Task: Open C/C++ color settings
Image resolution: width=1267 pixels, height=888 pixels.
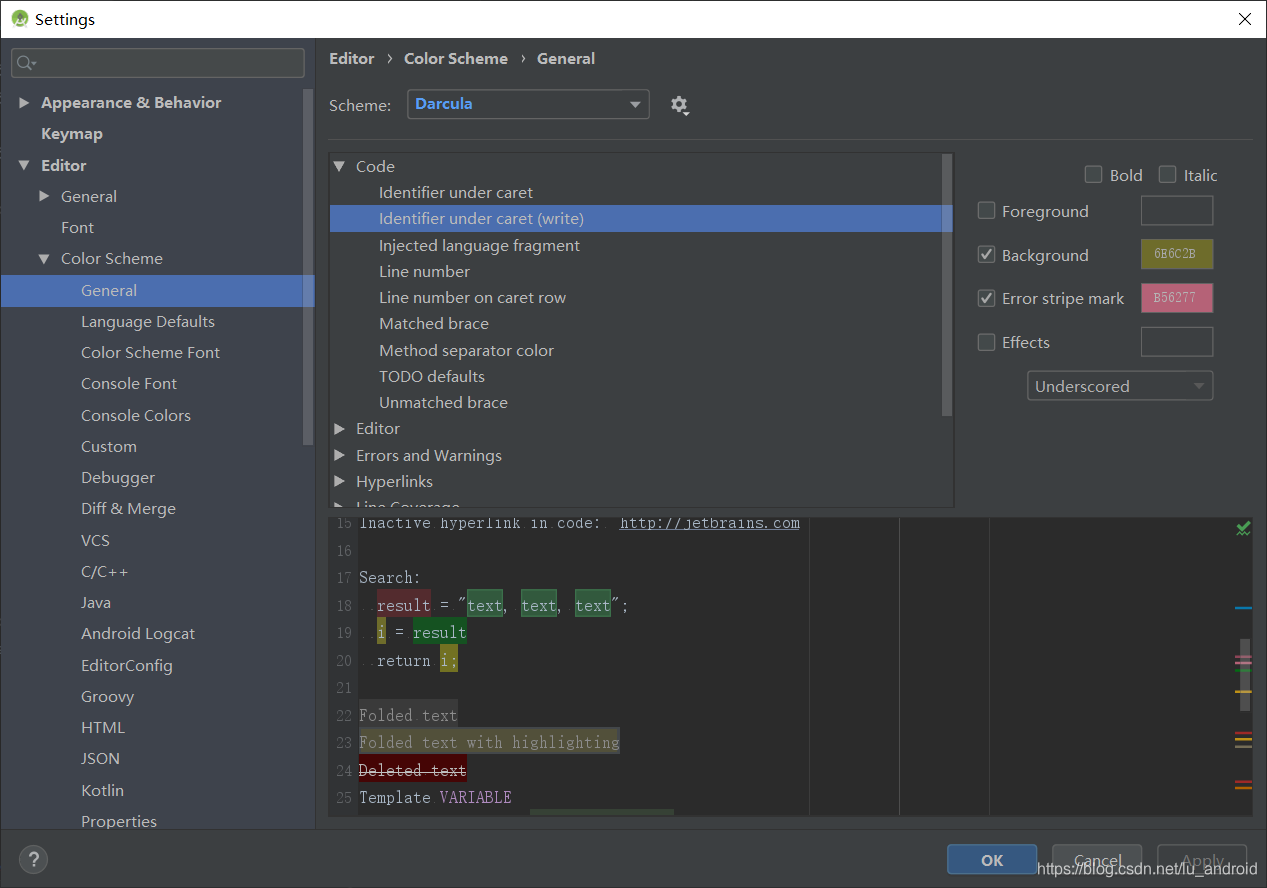Action: point(105,572)
